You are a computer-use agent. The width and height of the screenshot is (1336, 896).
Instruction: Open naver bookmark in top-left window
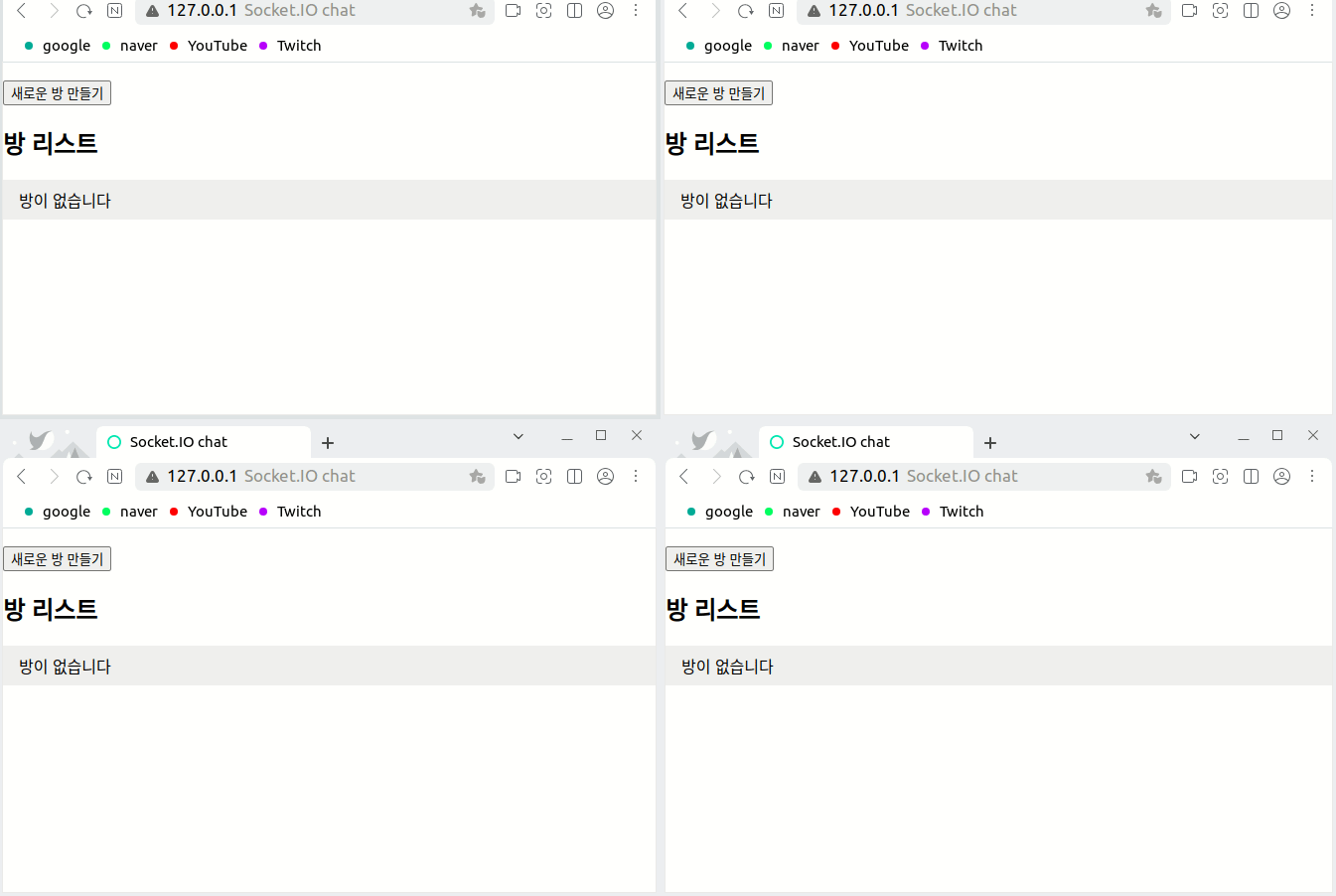(x=130, y=46)
